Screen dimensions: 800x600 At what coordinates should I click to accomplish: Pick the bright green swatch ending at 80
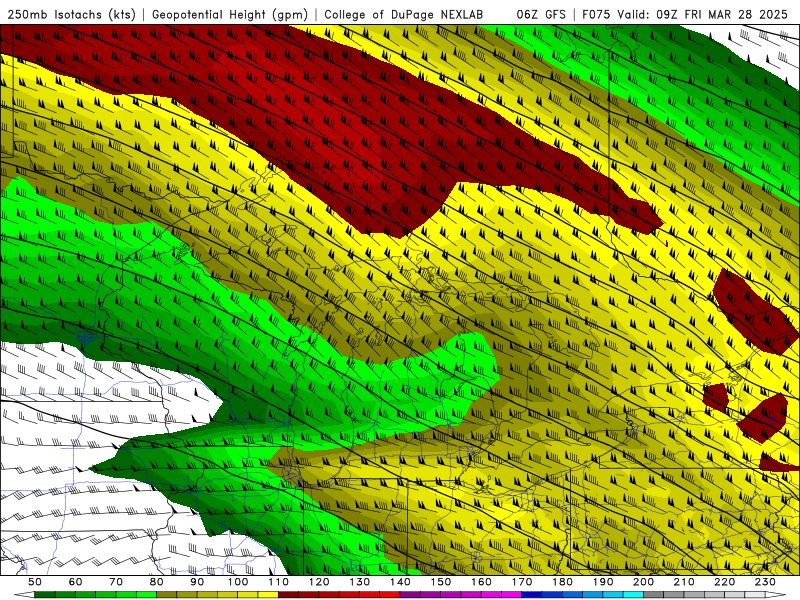coord(146,594)
